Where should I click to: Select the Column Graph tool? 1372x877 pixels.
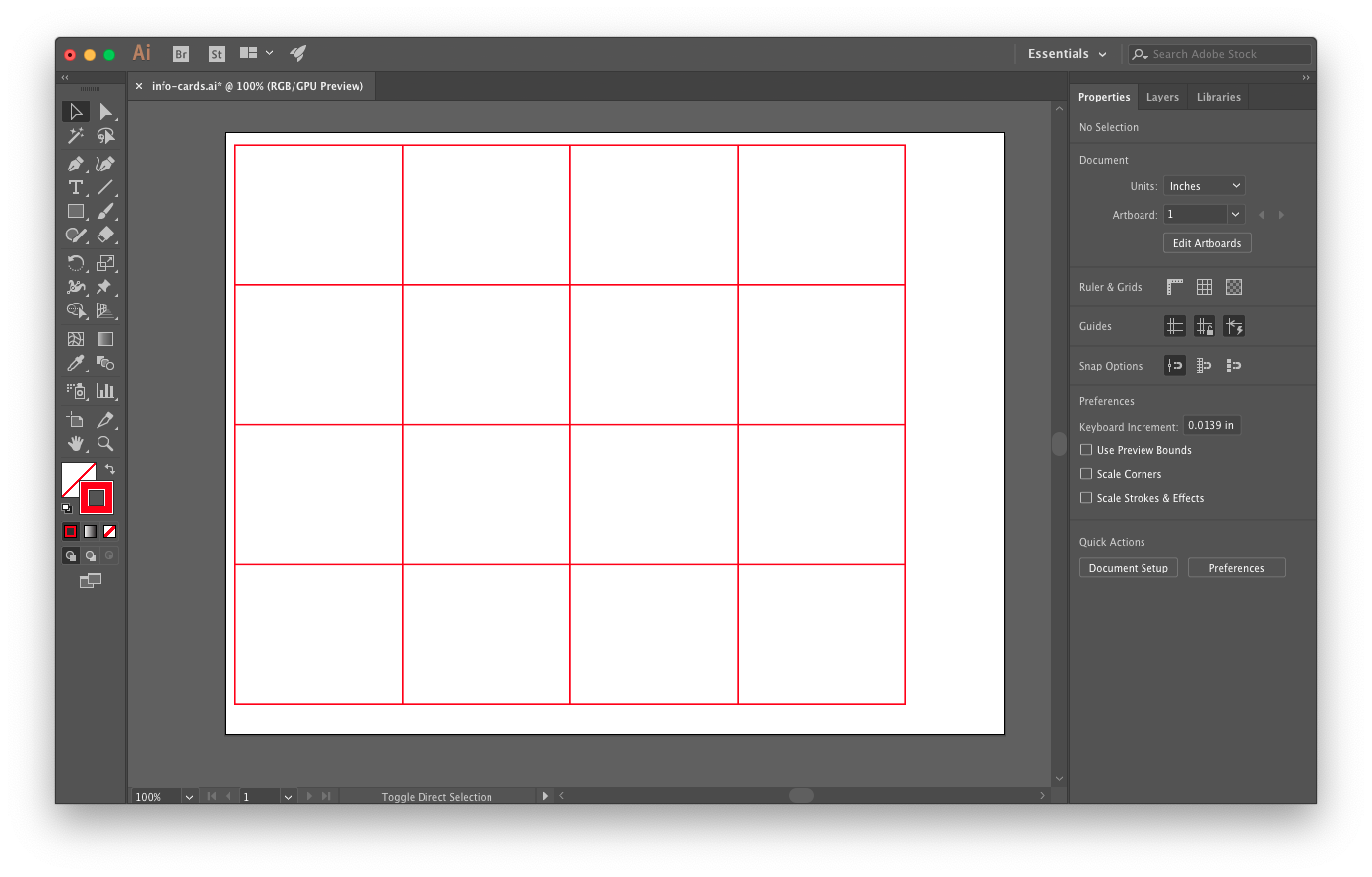(105, 391)
